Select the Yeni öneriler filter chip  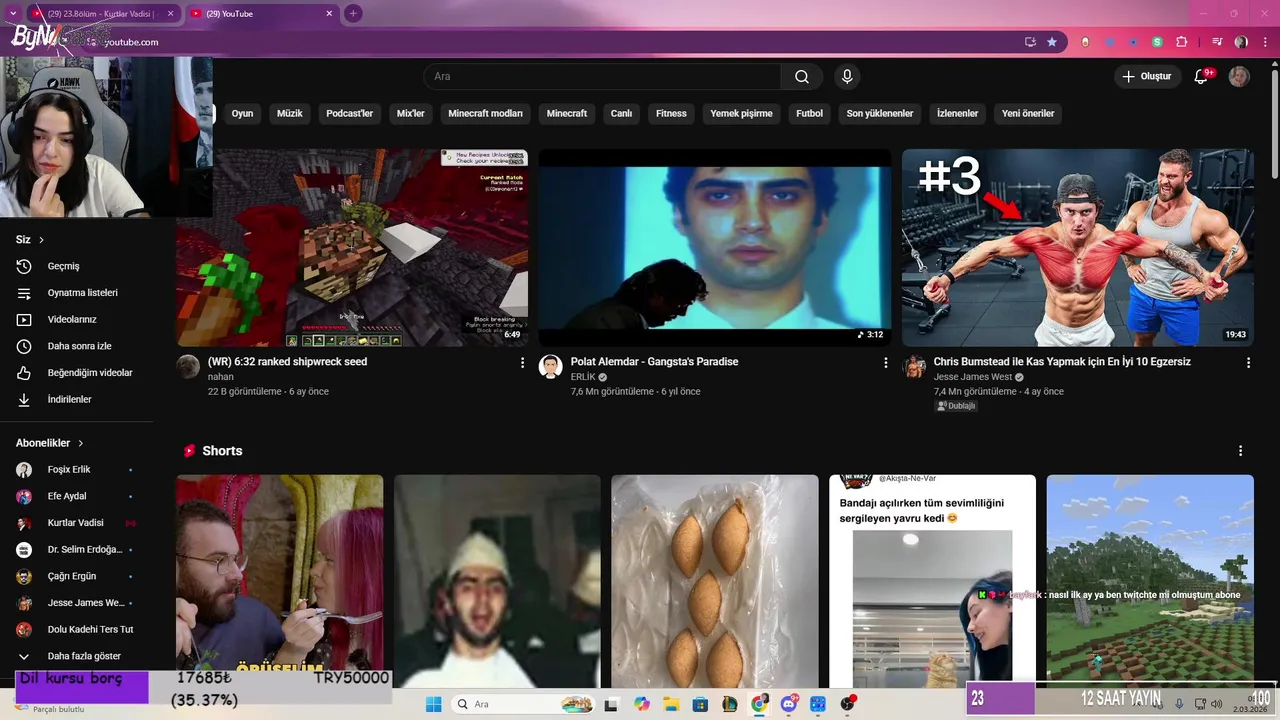[1028, 114]
